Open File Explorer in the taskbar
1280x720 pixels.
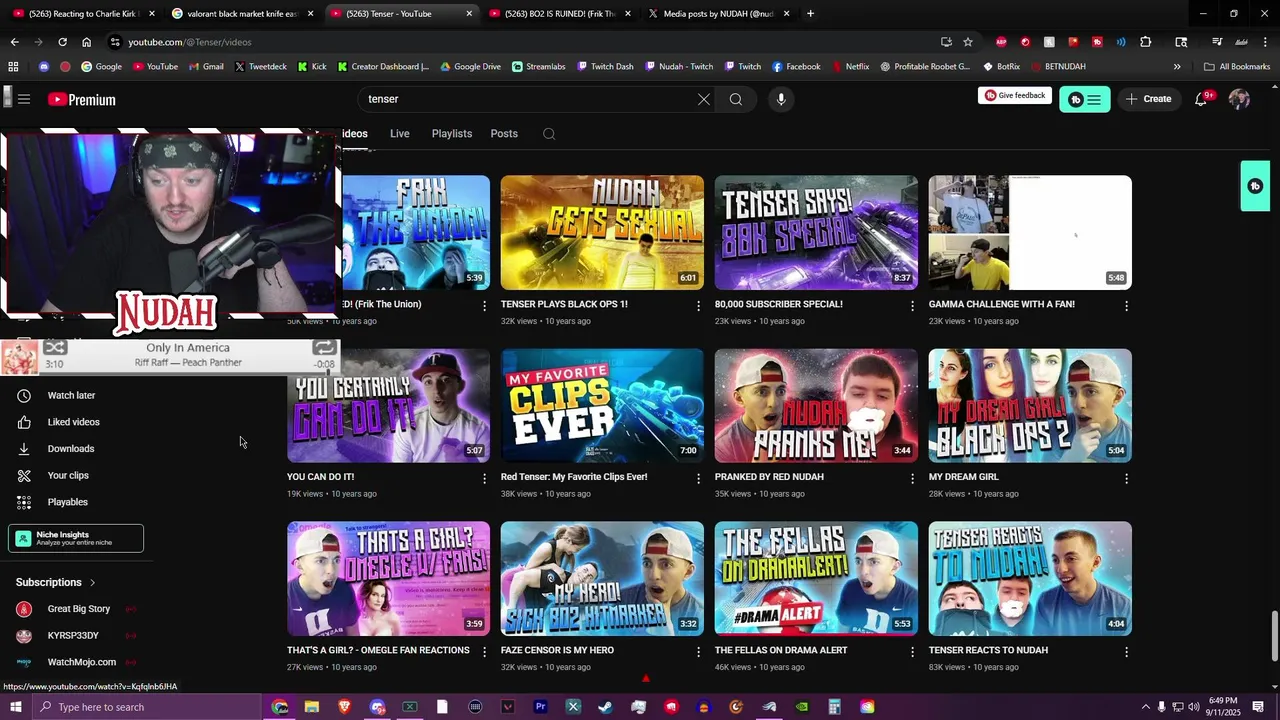click(312, 707)
